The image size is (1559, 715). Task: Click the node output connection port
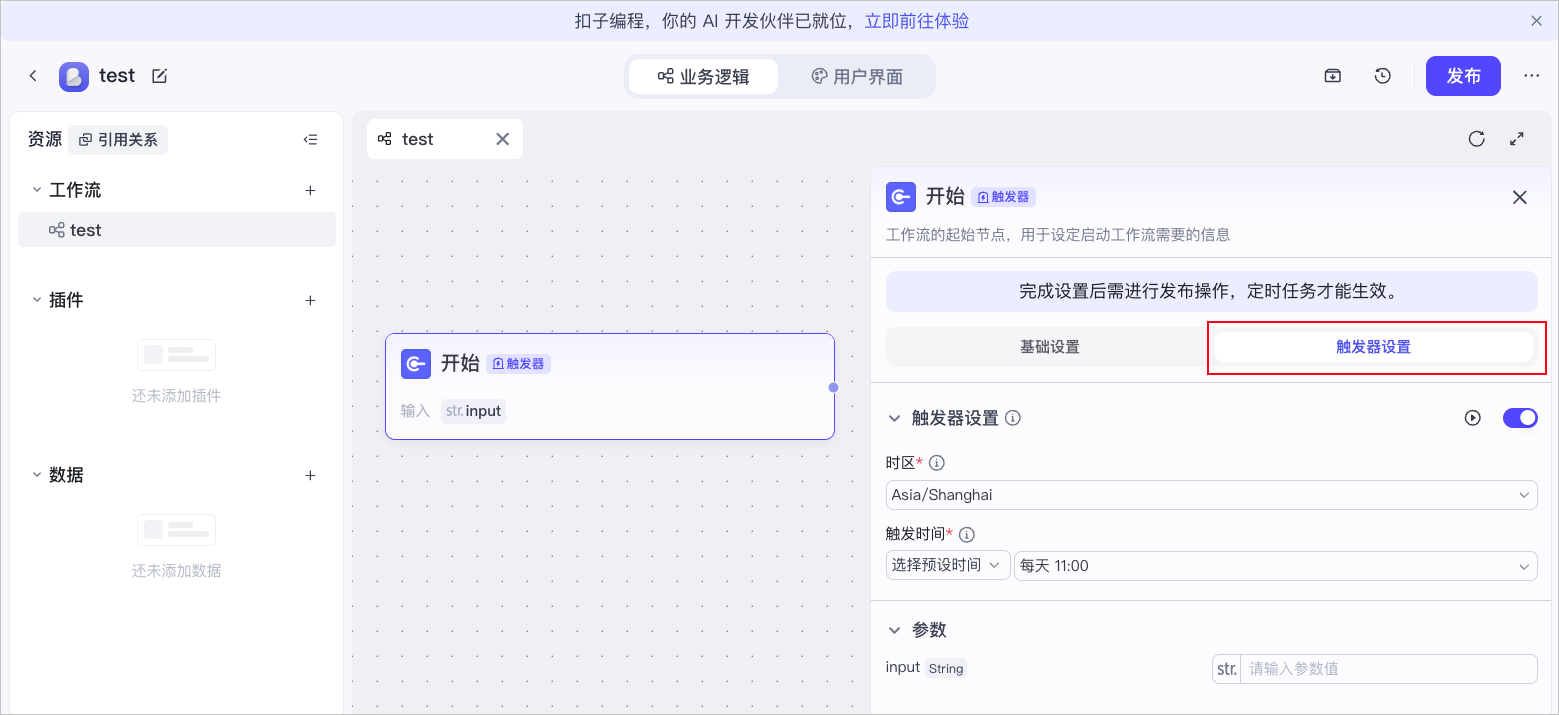pyautogui.click(x=833, y=387)
